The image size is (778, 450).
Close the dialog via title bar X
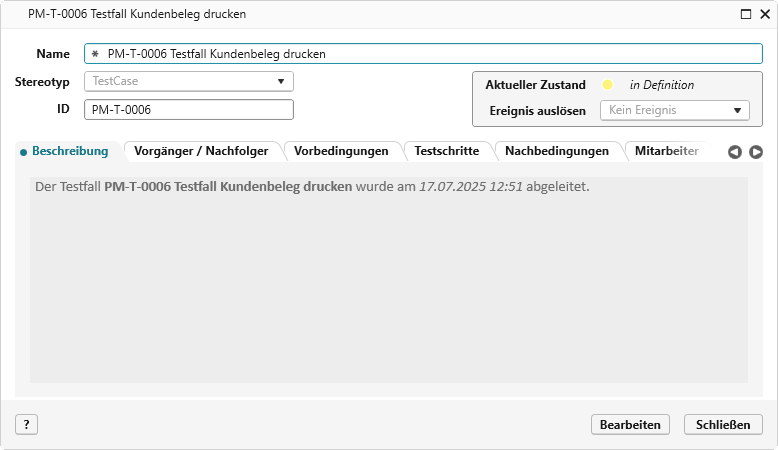pos(763,14)
